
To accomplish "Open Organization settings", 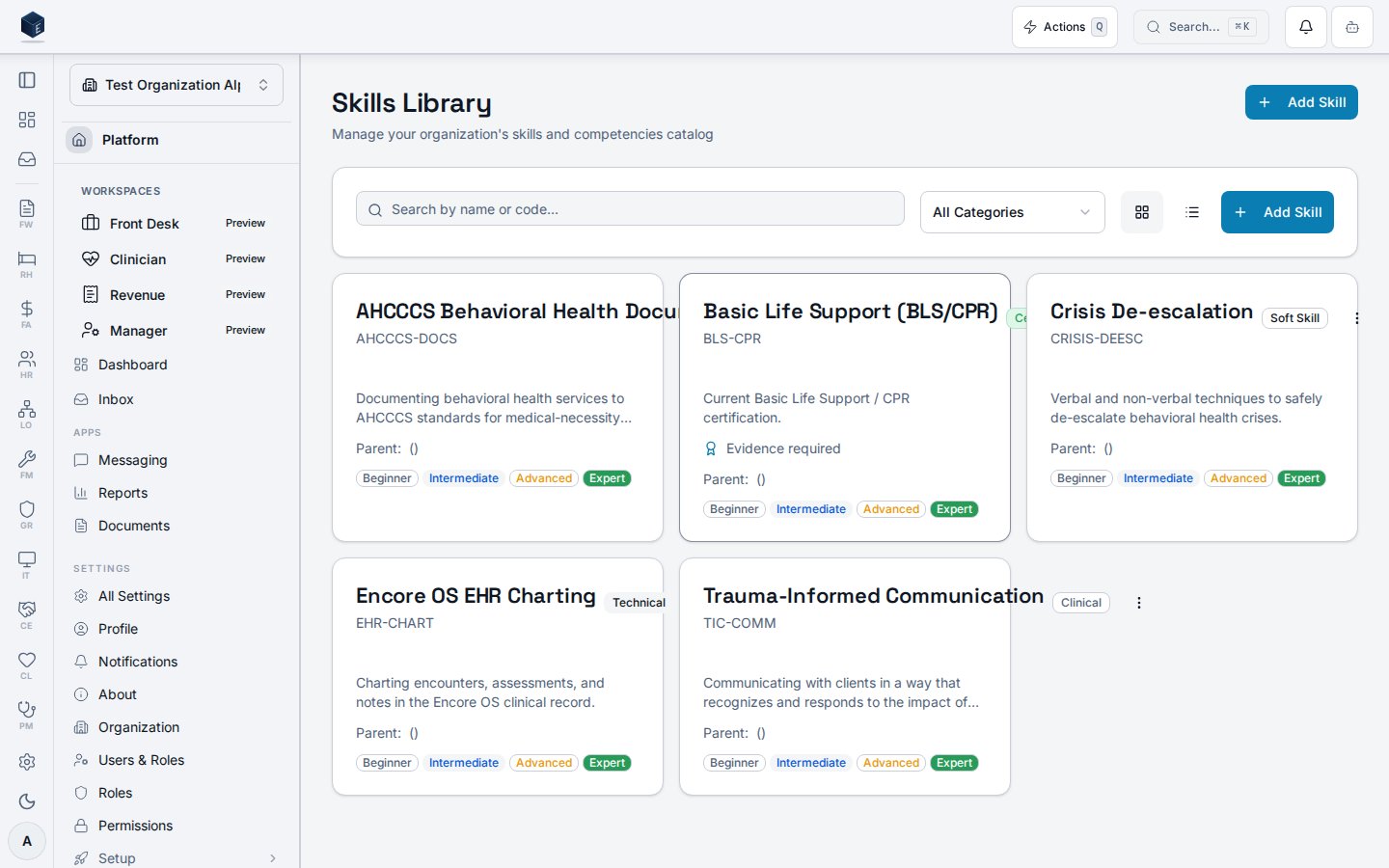I will (x=177, y=727).
